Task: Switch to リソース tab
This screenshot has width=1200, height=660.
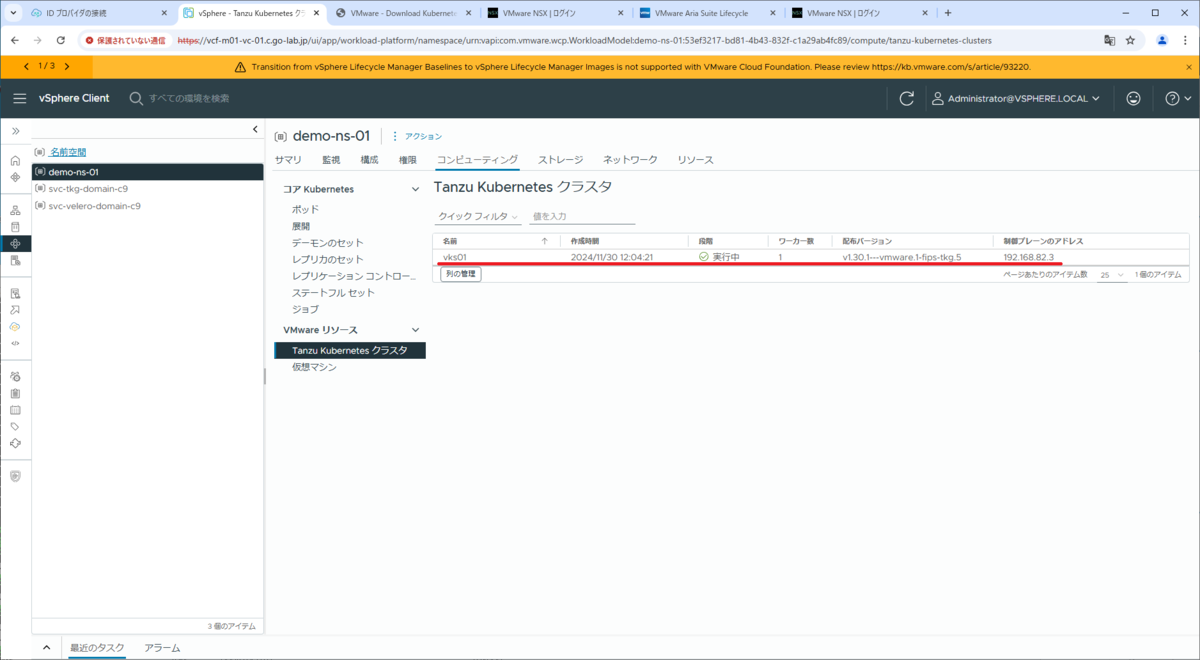Action: [x=695, y=160]
